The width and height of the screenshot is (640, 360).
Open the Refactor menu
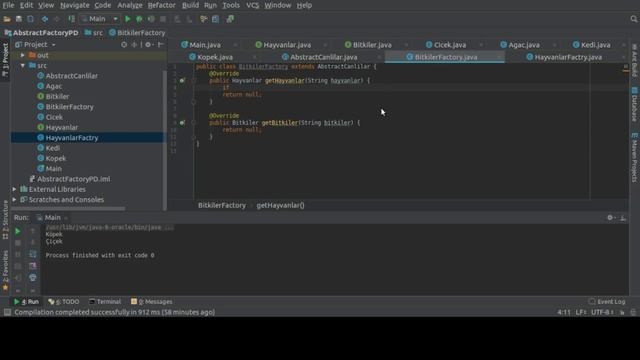161,5
